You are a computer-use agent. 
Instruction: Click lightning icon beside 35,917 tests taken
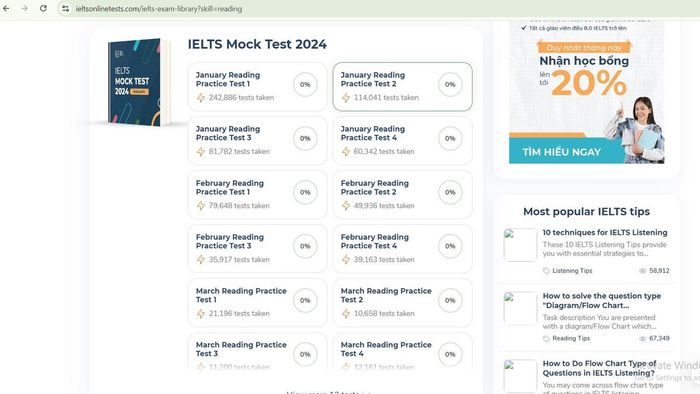coord(201,260)
